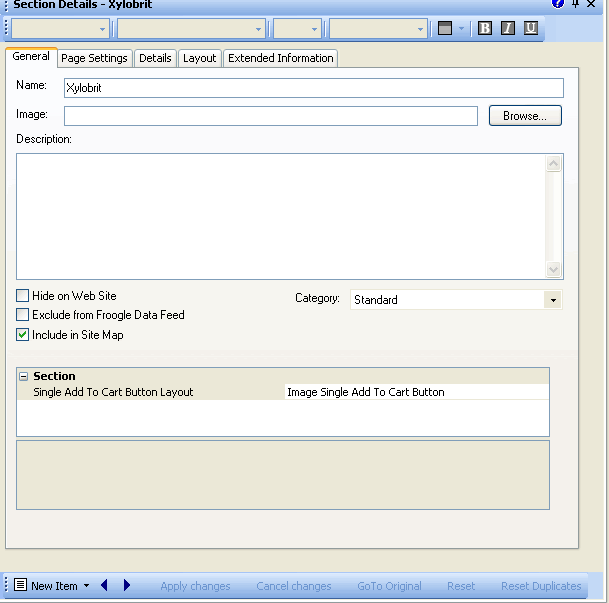Viewport: 609px width, 603px height.
Task: Click the pin icon in title bar
Action: 576,4
